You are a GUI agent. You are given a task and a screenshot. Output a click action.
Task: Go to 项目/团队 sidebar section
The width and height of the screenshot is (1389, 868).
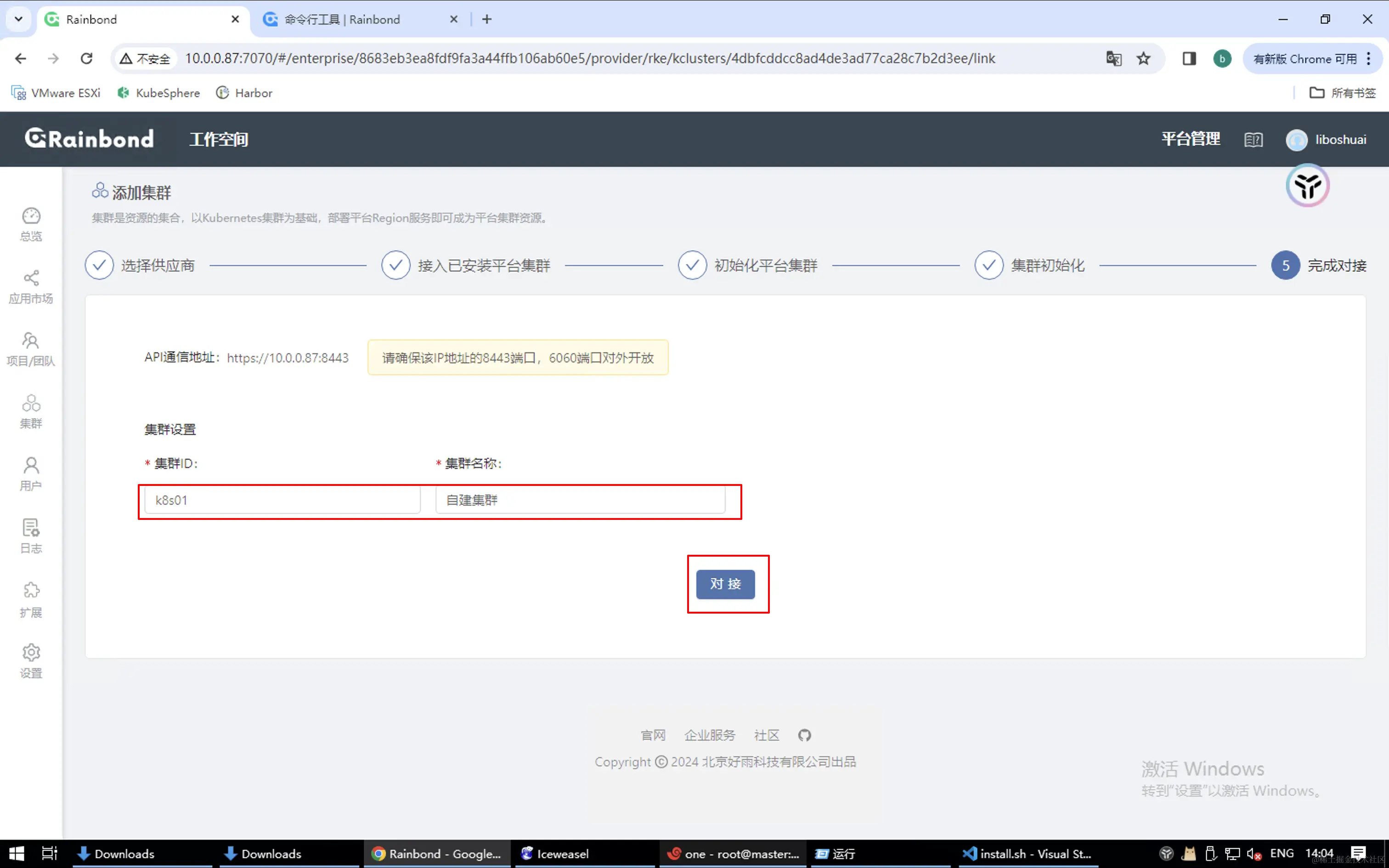click(31, 349)
